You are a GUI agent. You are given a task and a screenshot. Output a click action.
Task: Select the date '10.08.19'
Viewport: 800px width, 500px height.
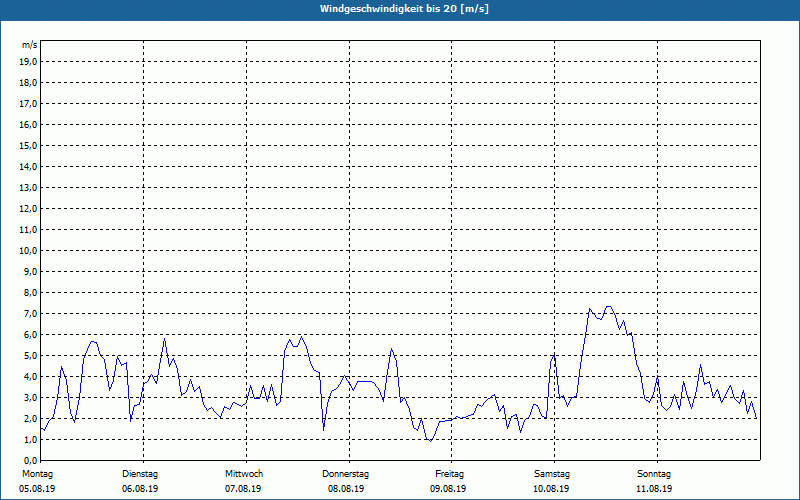[551, 489]
